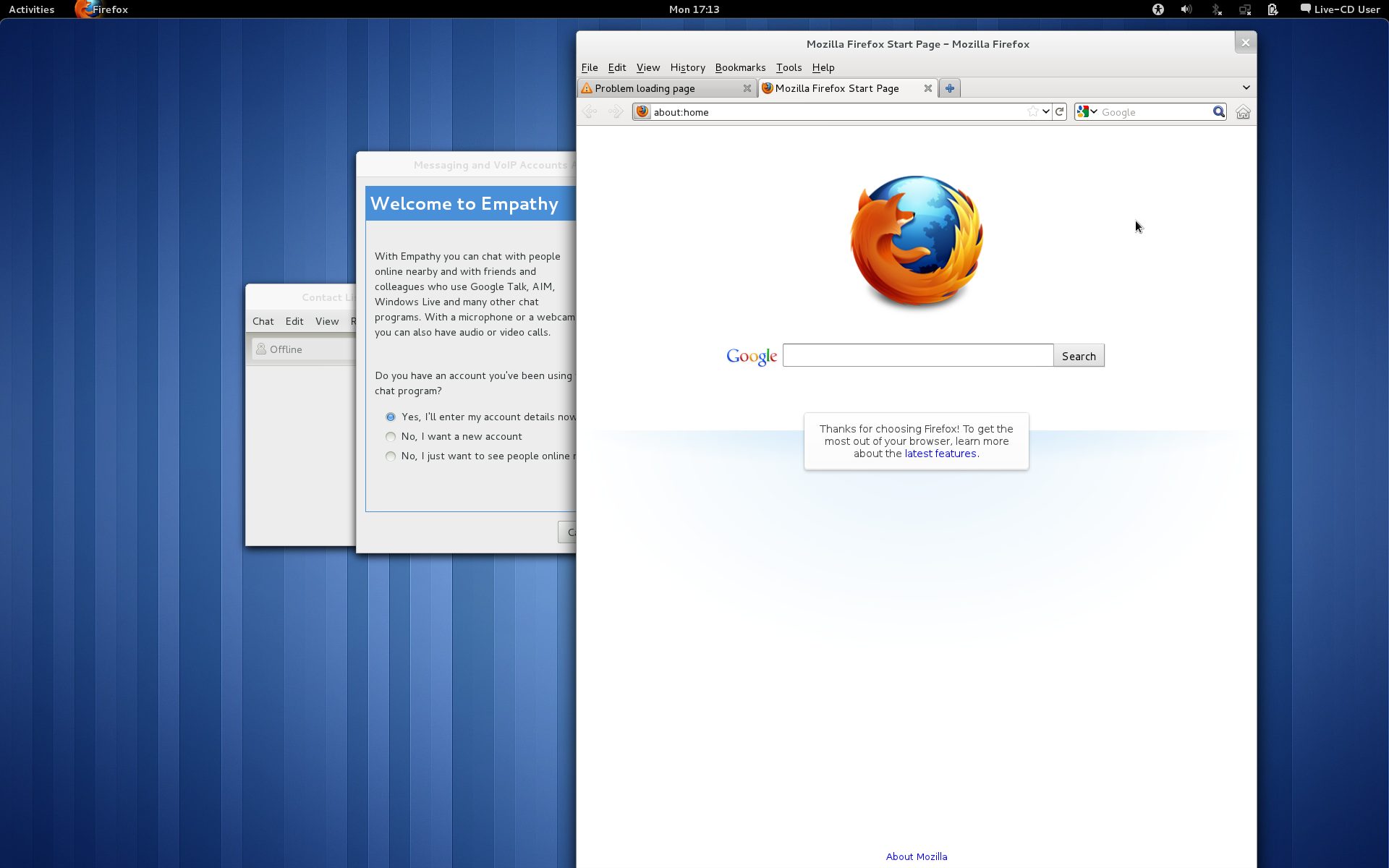
Task: Click the chat status icon beside Live-CD User
Action: pyautogui.click(x=1305, y=9)
